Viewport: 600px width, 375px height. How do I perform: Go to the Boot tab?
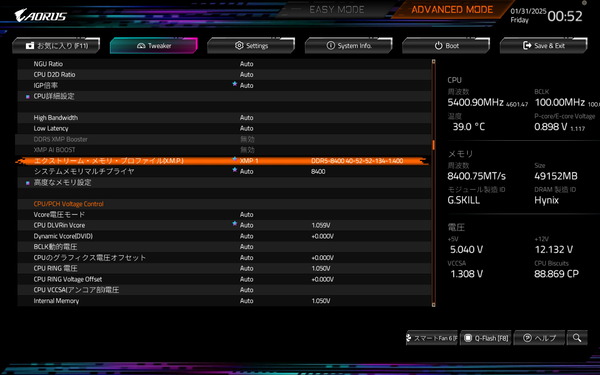pyautogui.click(x=446, y=46)
